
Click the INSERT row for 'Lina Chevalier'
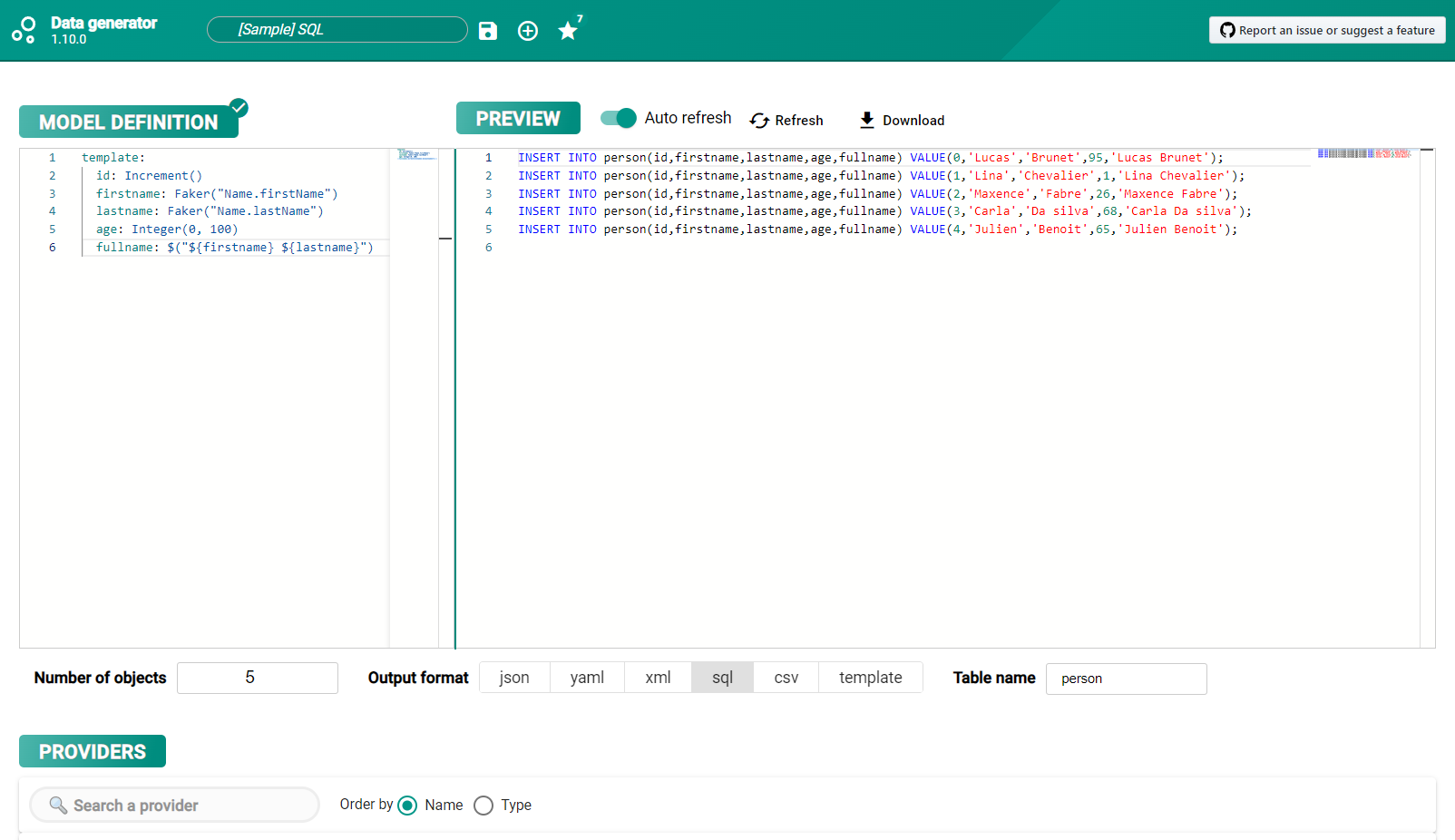(x=881, y=176)
